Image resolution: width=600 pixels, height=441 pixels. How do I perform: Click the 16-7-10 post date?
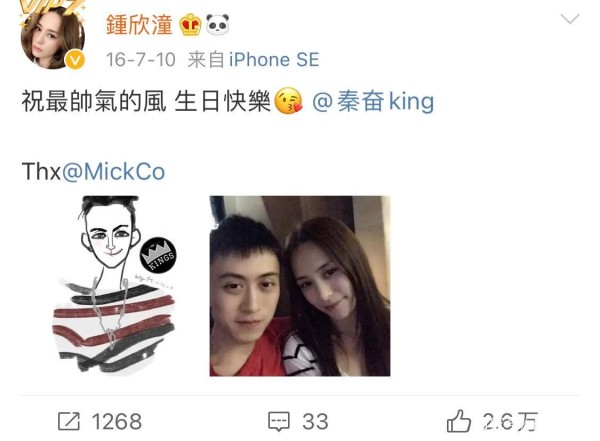click(141, 60)
